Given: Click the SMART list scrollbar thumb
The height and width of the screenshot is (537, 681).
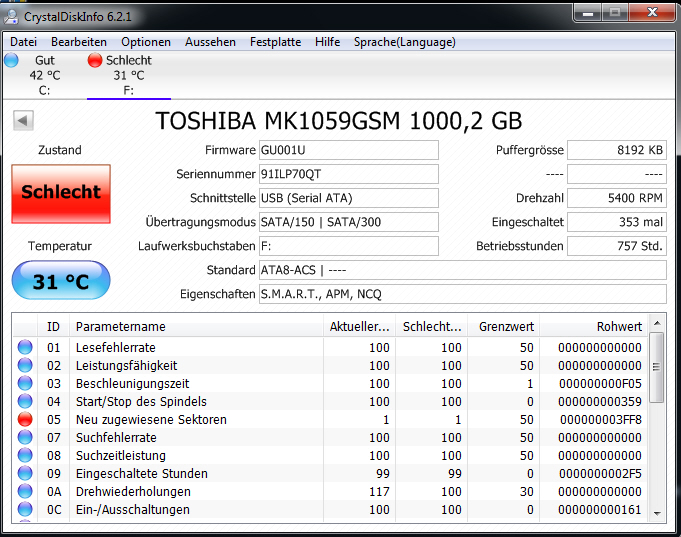Looking at the screenshot, I should (657, 367).
